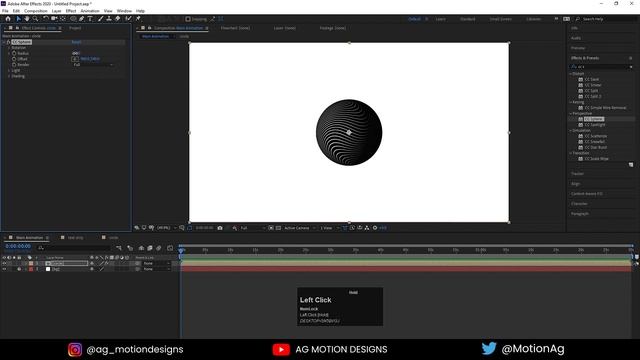
Task: Select the Unified Camera tool
Action: click(x=54, y=19)
